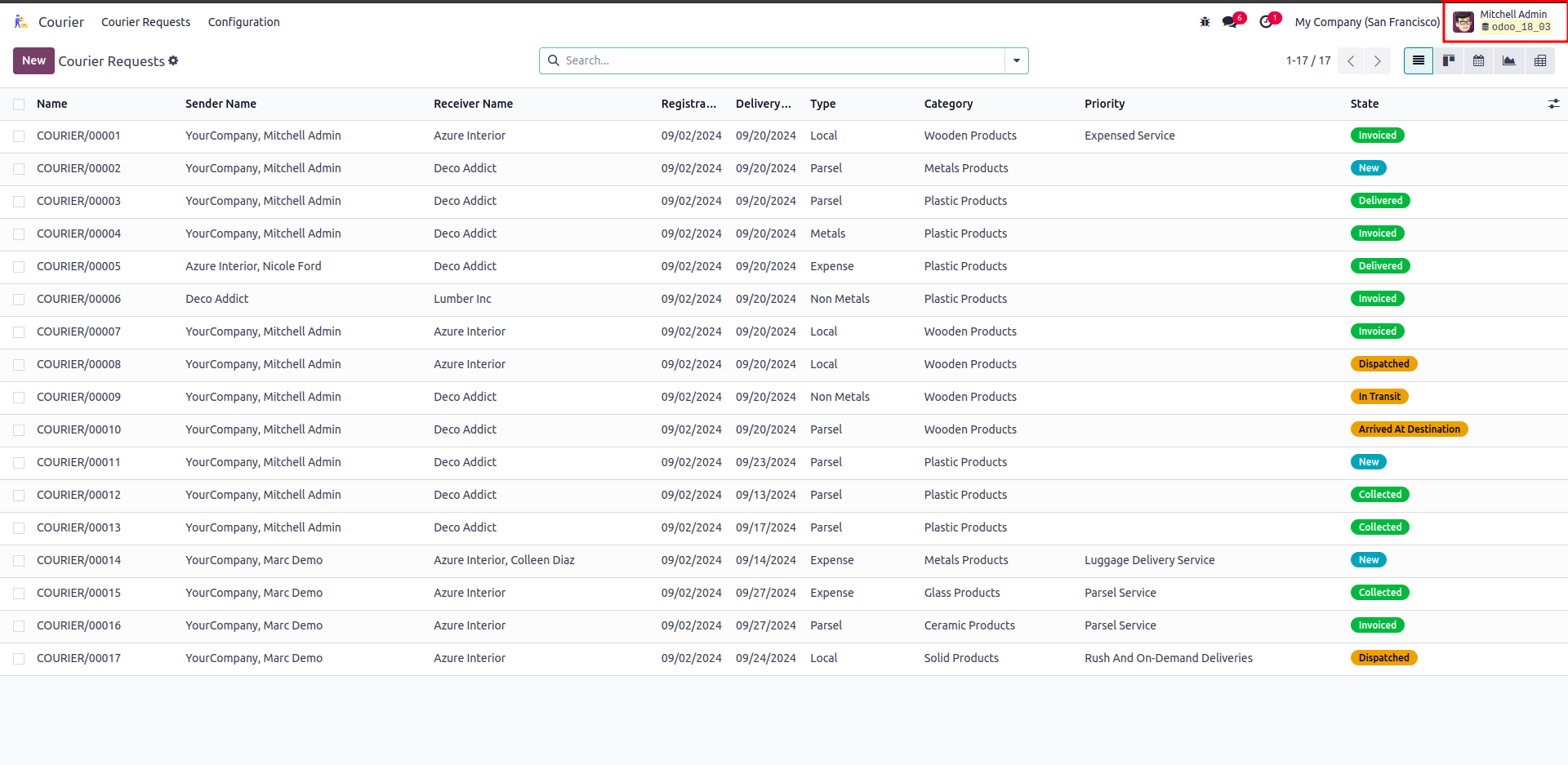Switch to calendar view
Viewport: 1568px width, 765px height.
point(1479,61)
